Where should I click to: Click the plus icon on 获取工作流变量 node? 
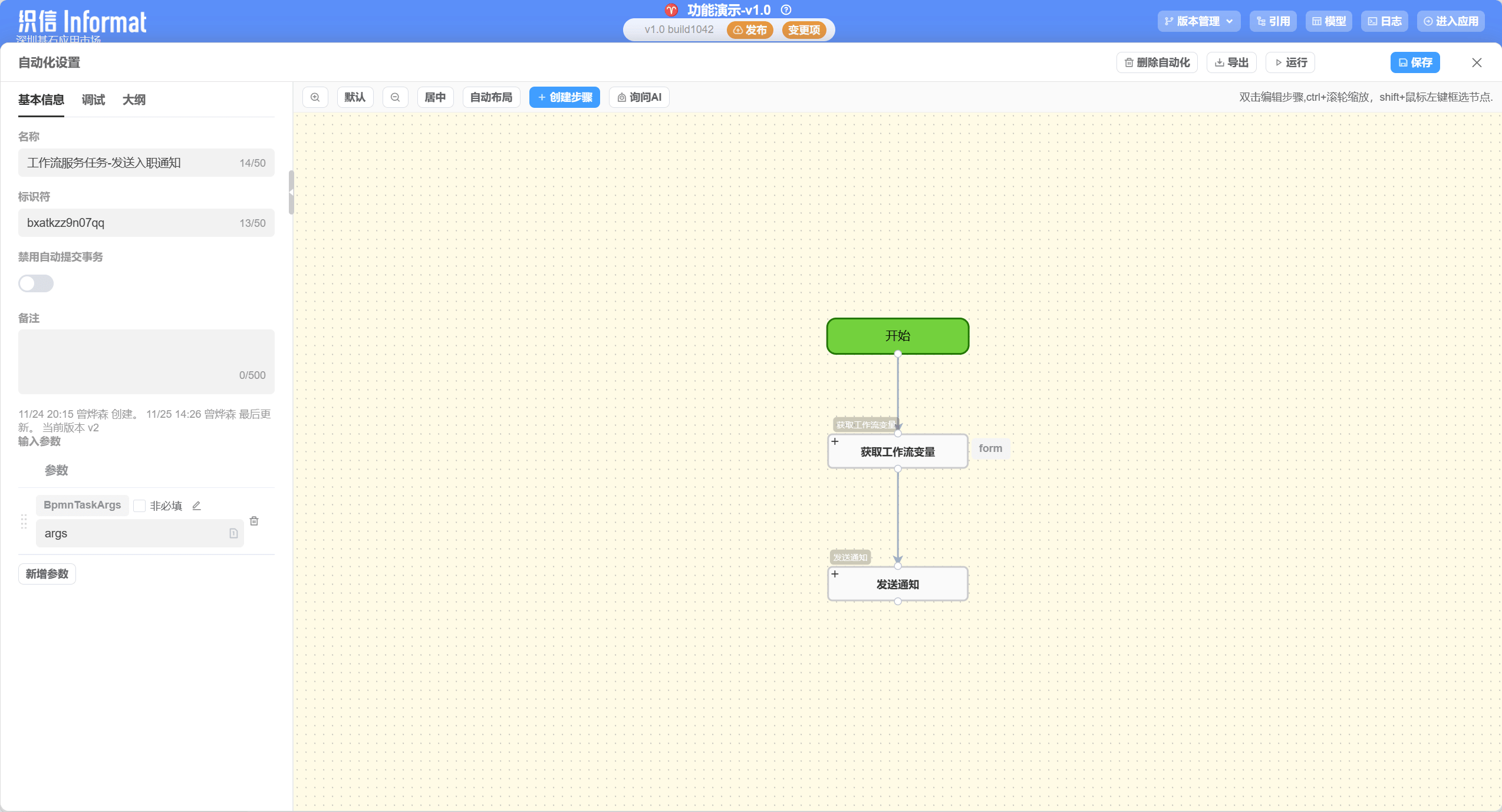[x=835, y=441]
